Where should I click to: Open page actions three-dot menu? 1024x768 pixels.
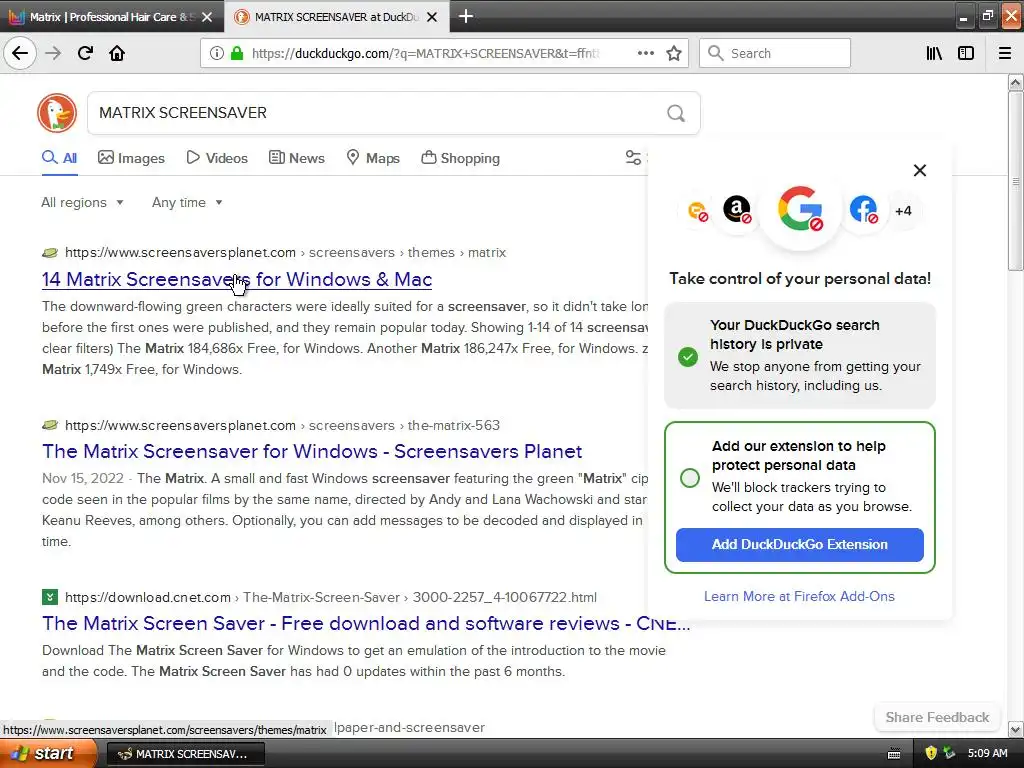click(x=645, y=53)
